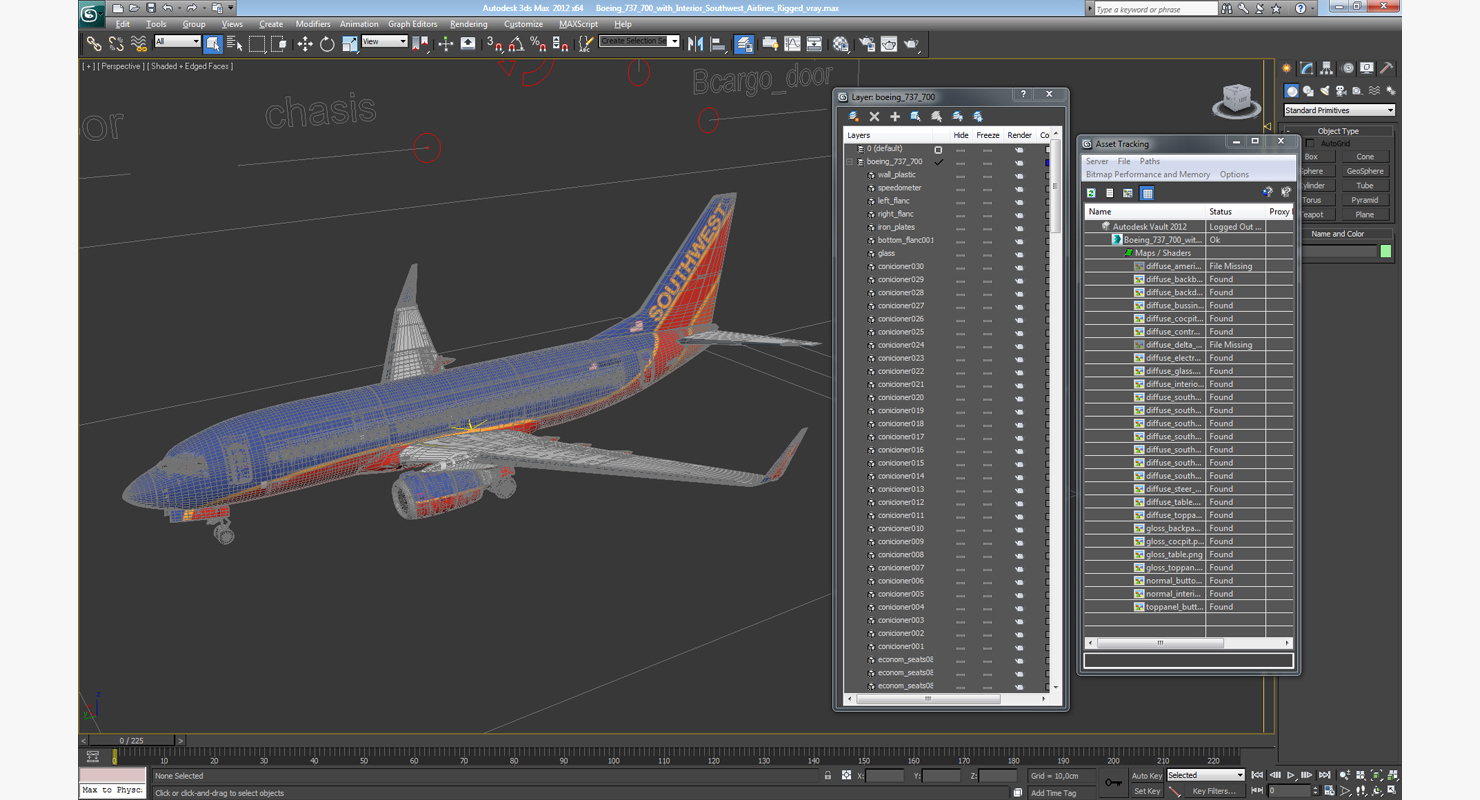Screen dimensions: 1480x800
Task: Click blue color swatch of boeing_737_700 layer
Action: pyautogui.click(x=1047, y=162)
